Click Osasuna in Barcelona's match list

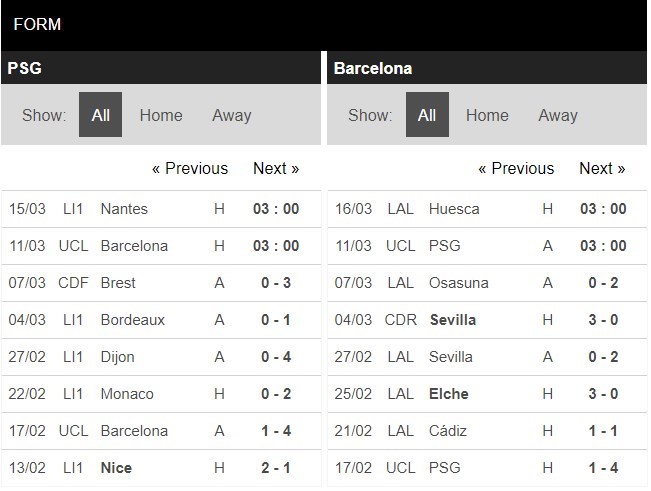click(458, 283)
